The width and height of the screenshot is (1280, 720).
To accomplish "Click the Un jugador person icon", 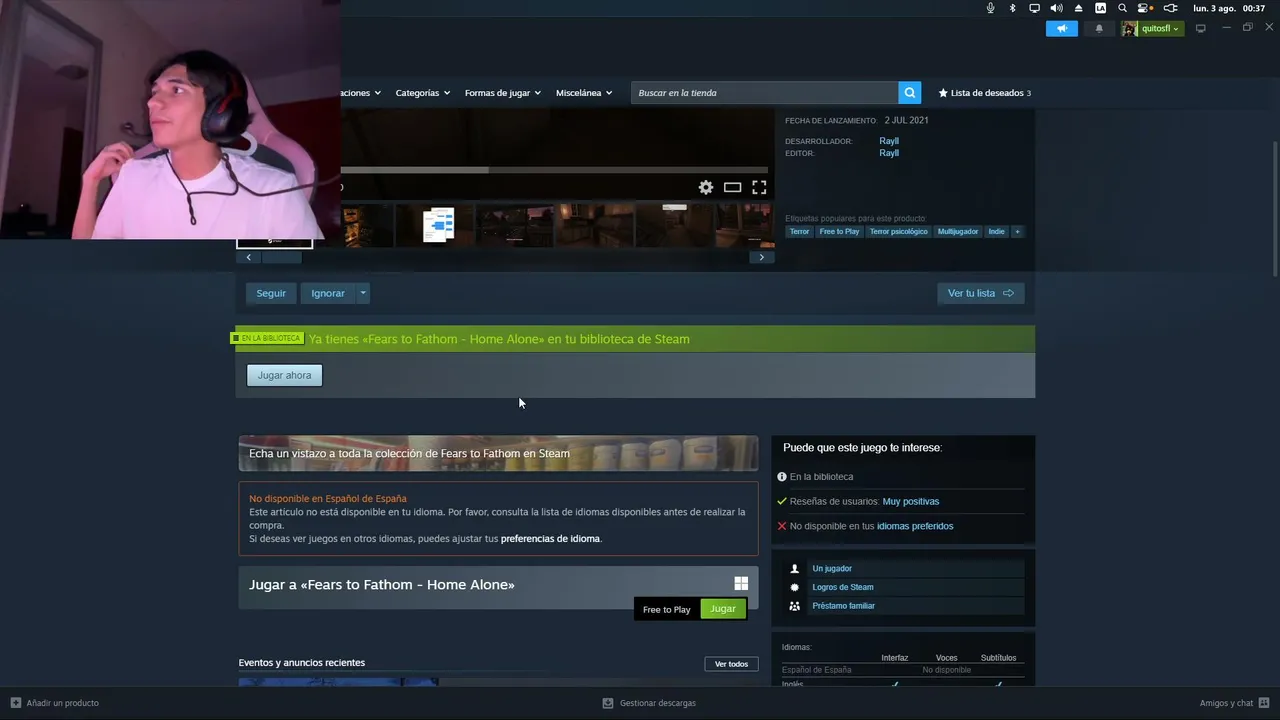I will pyautogui.click(x=795, y=569).
